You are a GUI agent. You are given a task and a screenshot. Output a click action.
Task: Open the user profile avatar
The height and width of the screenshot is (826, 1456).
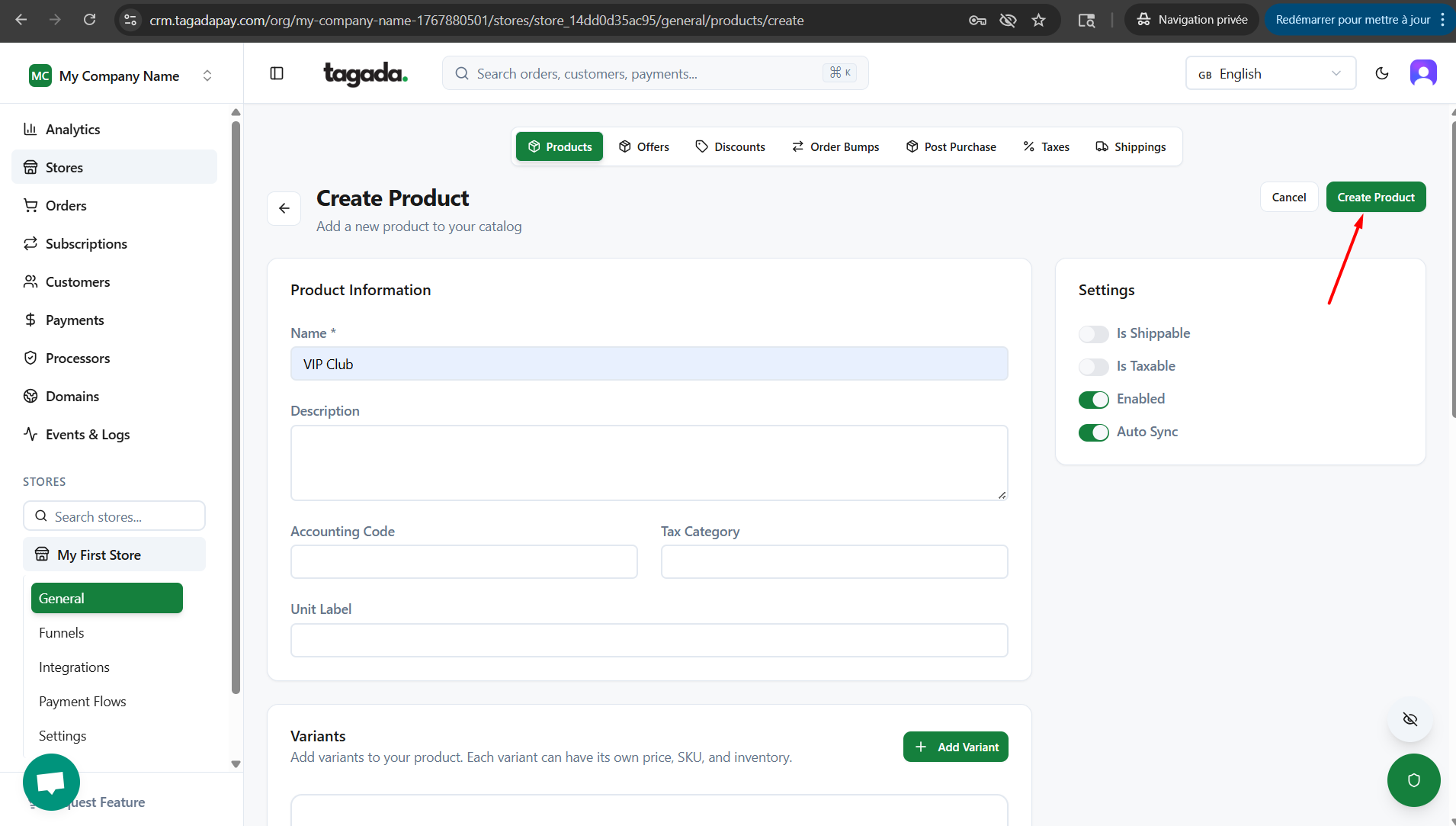click(x=1422, y=73)
